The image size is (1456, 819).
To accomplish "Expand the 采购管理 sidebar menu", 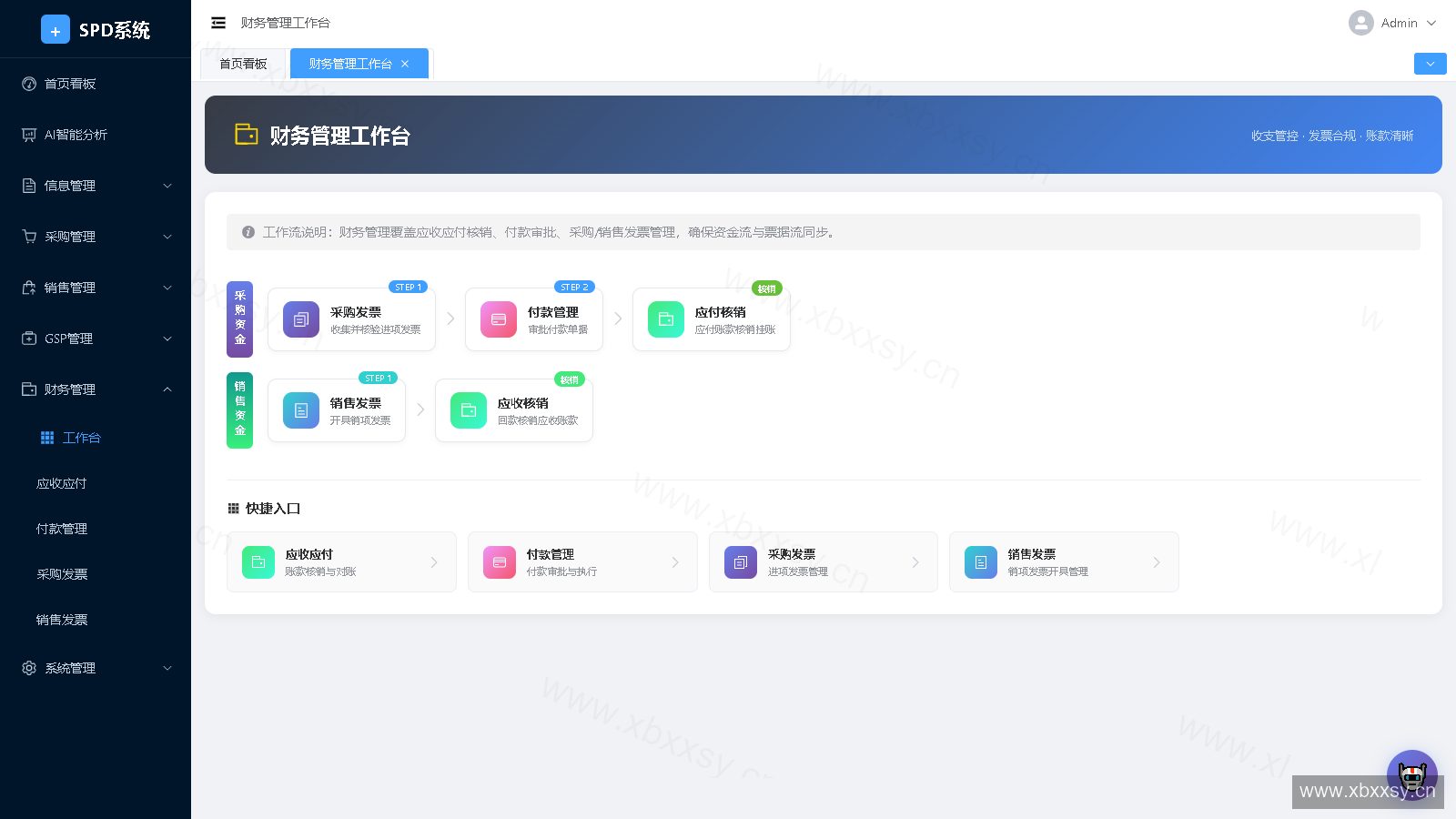I will click(x=96, y=237).
